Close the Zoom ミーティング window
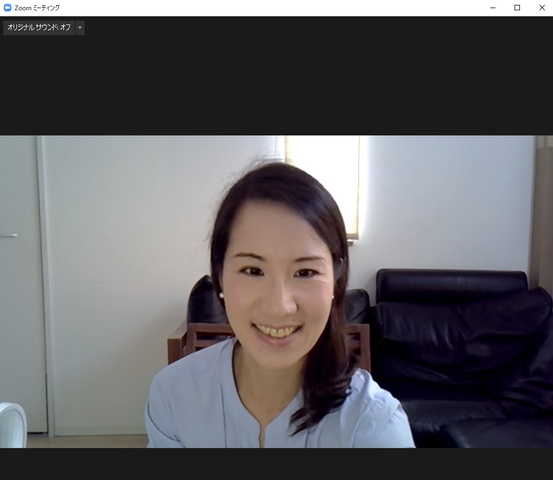The height and width of the screenshot is (480, 553). 542,8
